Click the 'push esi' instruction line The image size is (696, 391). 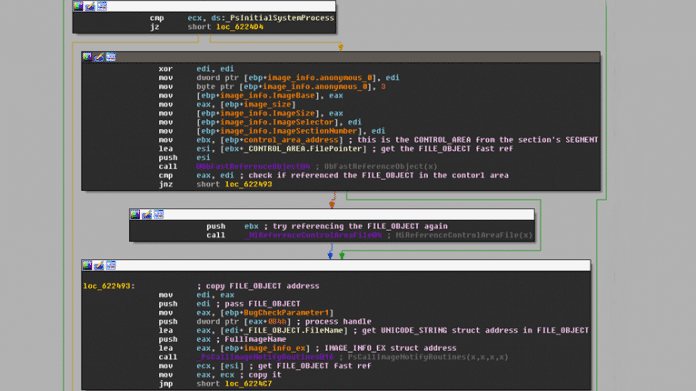coord(185,158)
